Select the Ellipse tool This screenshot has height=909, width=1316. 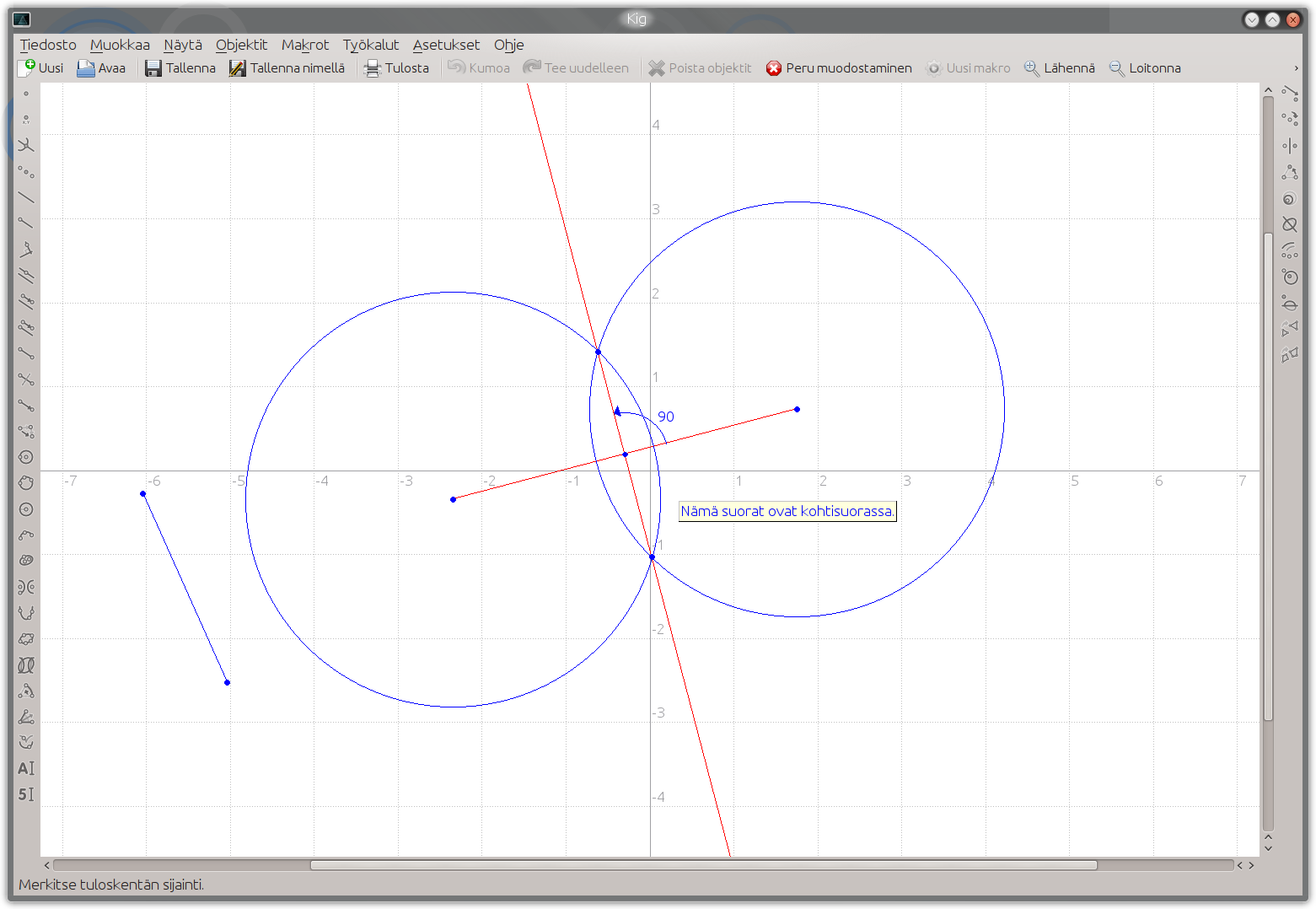26,561
